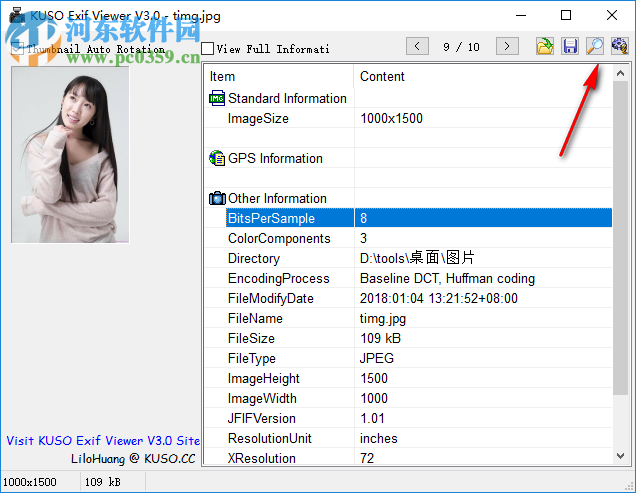The image size is (636, 493).
Task: Select the ImageSize row
Action: pos(408,118)
